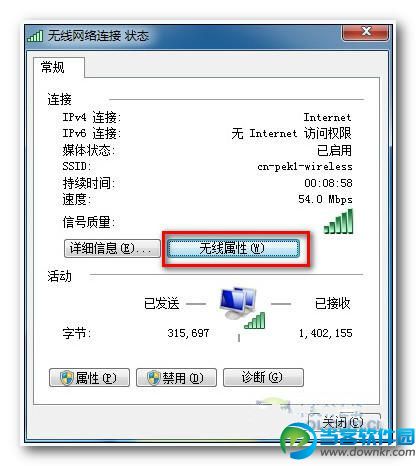Close the dialog with red X button
This screenshot has width=416, height=466.
(x=366, y=32)
